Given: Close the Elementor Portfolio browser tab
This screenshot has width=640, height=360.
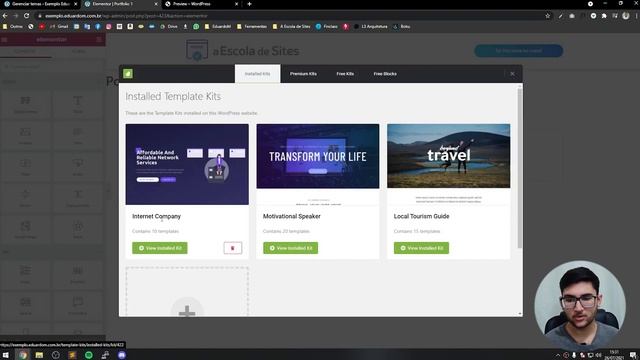Looking at the screenshot, I should [x=156, y=4].
